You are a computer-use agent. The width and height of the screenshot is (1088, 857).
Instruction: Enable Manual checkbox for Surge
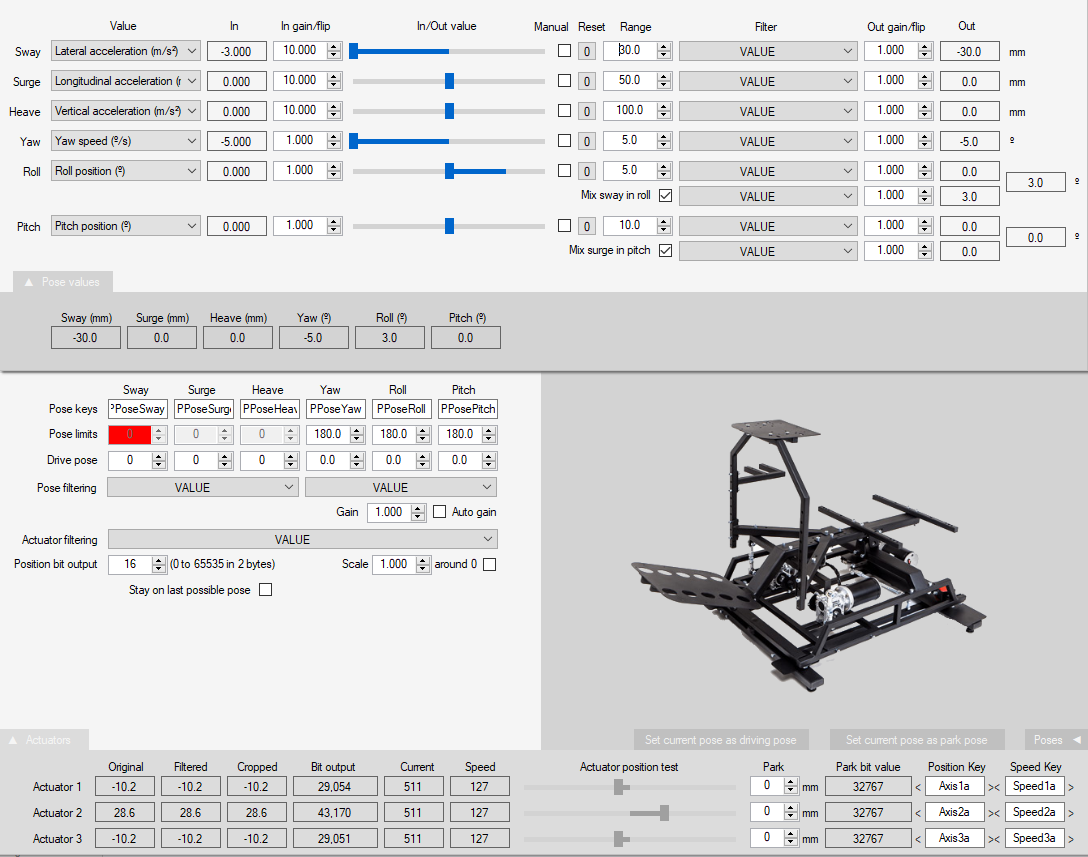click(x=565, y=80)
